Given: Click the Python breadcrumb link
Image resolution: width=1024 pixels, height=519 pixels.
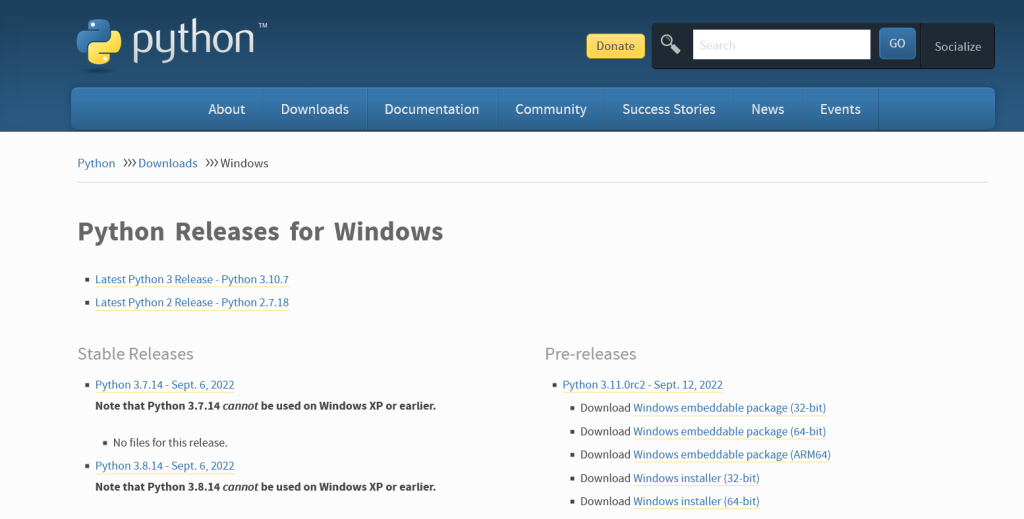Looking at the screenshot, I should click(x=96, y=163).
